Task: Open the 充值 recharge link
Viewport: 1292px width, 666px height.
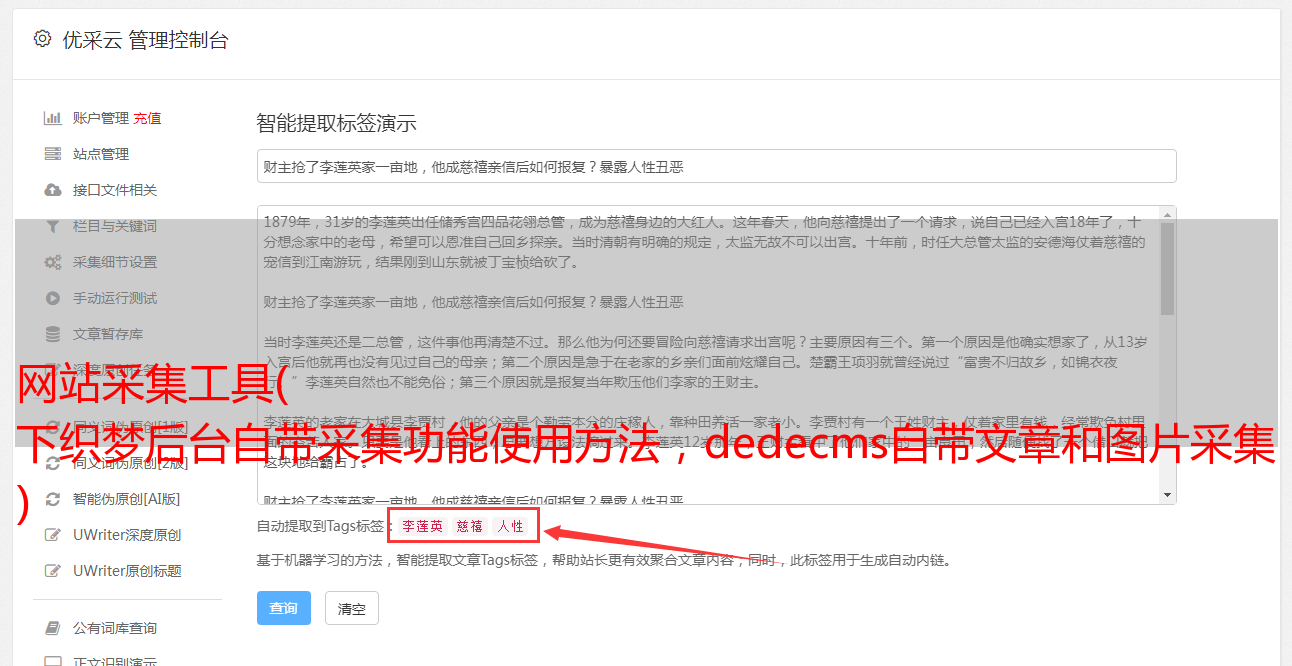Action: (147, 118)
